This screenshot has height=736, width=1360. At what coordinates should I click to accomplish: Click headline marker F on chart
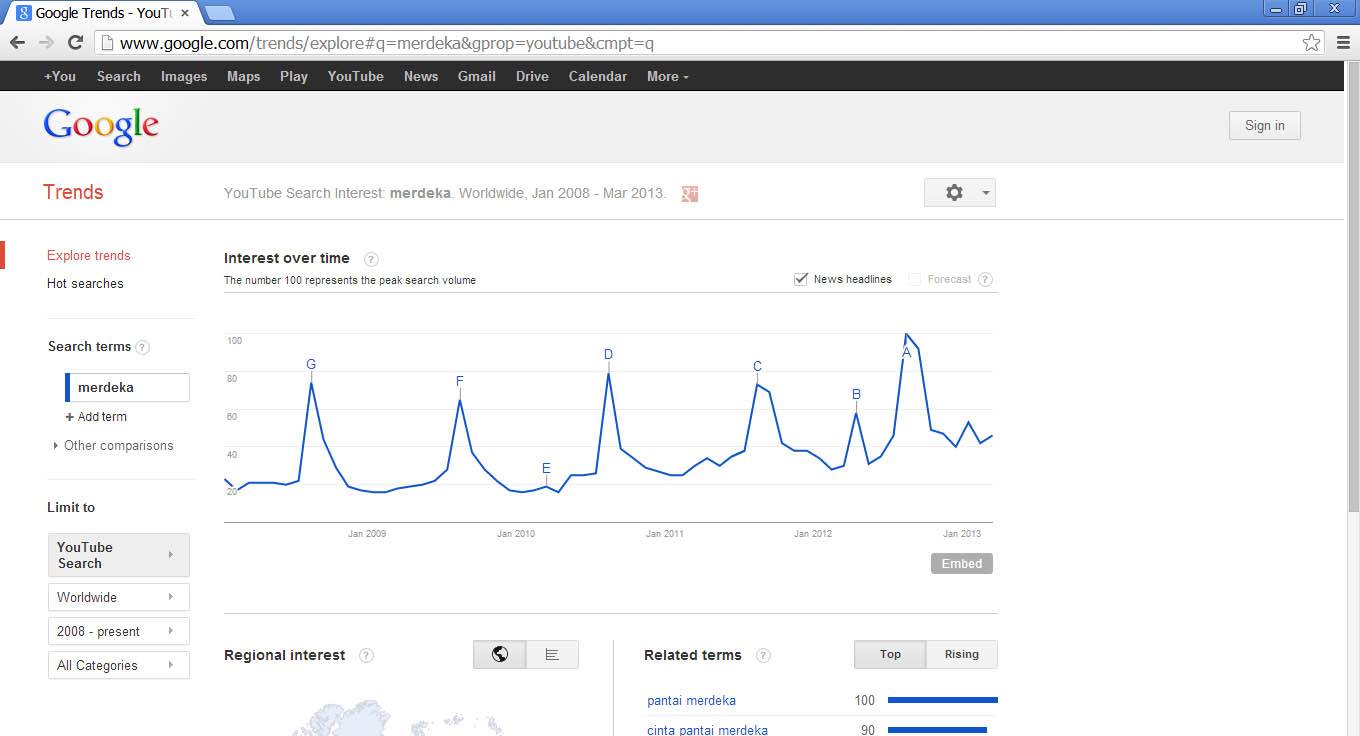tap(460, 381)
